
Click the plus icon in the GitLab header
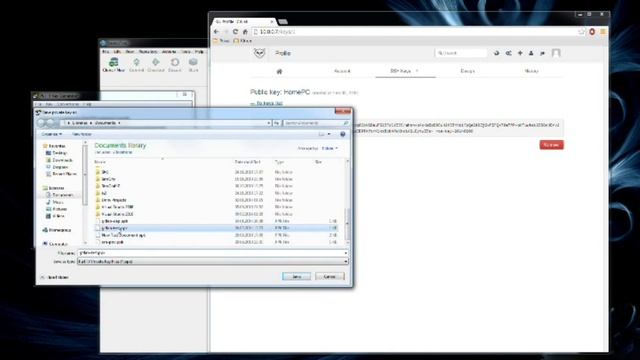(520, 53)
